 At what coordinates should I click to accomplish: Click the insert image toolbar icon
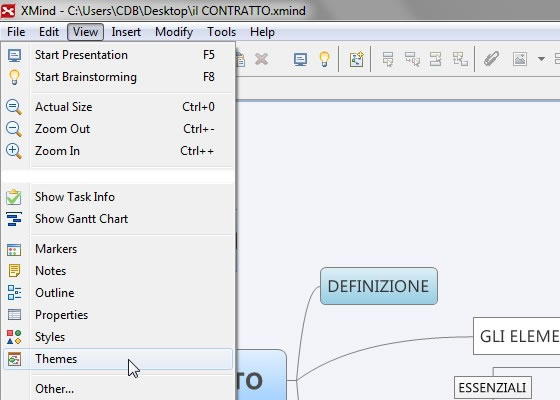point(520,59)
